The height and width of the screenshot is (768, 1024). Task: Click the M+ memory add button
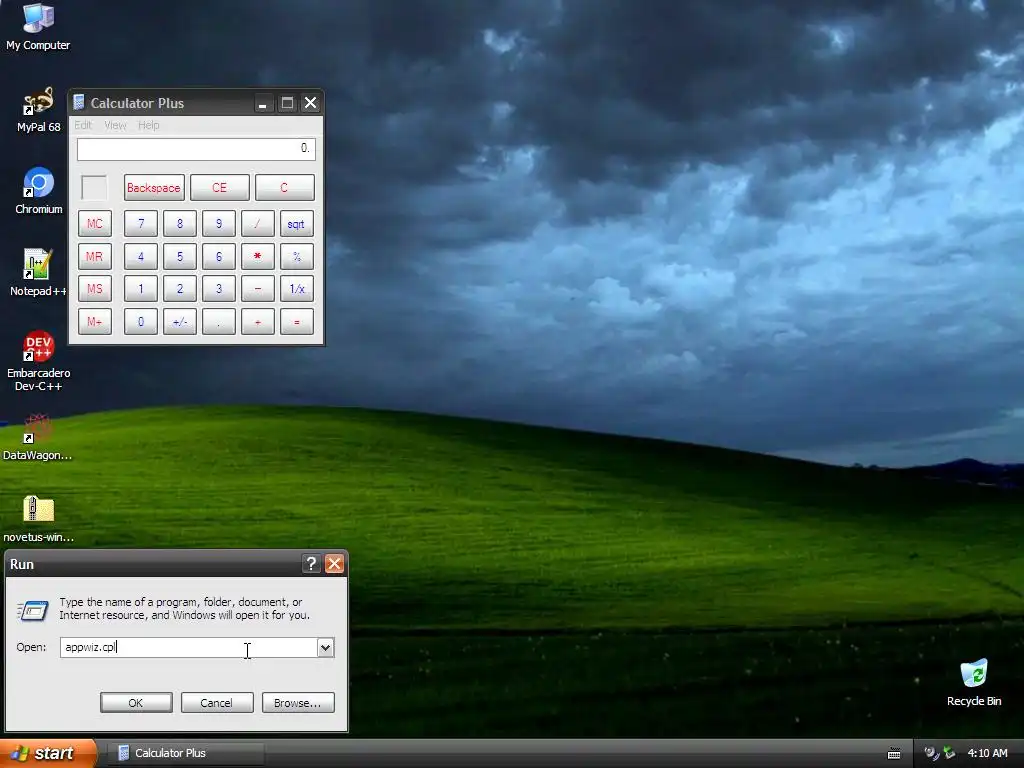tap(95, 321)
